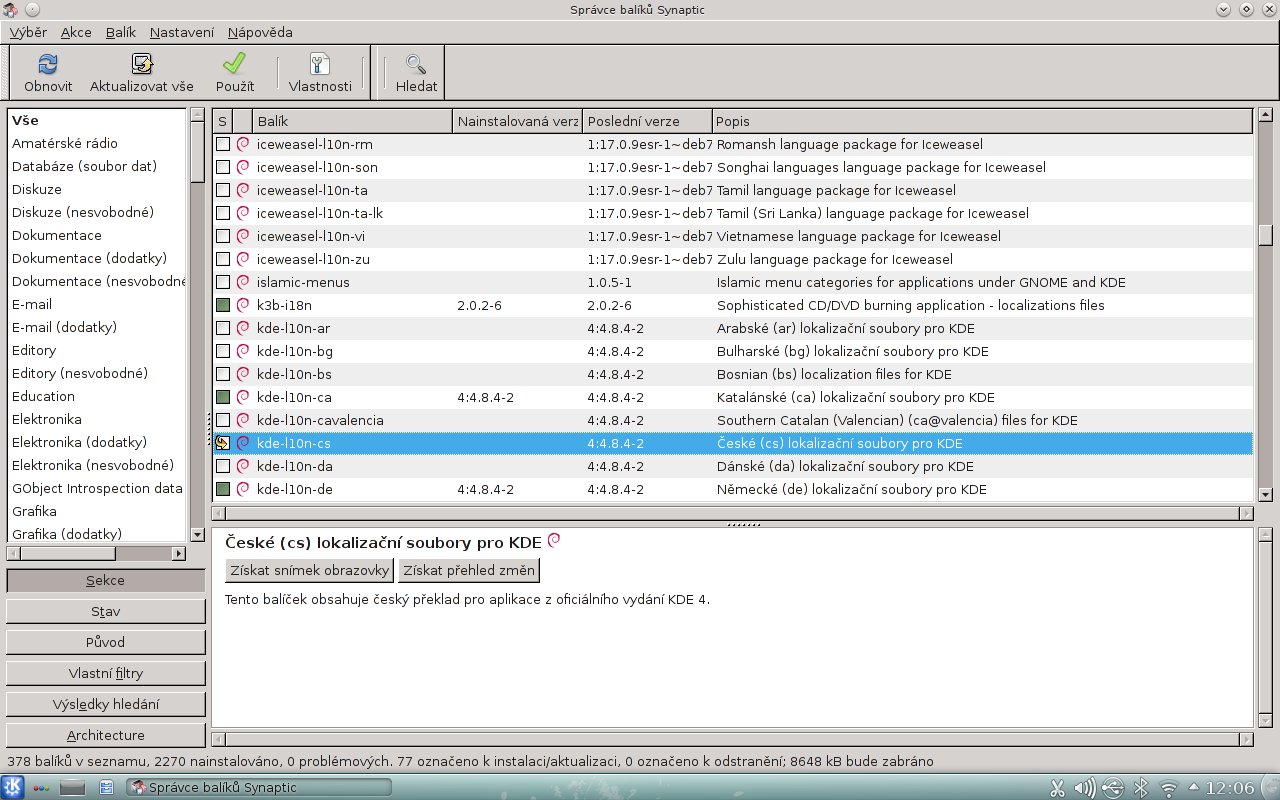Expand the hidden tray icons arrow
This screenshot has height=800, width=1280.
click(x=1193, y=788)
